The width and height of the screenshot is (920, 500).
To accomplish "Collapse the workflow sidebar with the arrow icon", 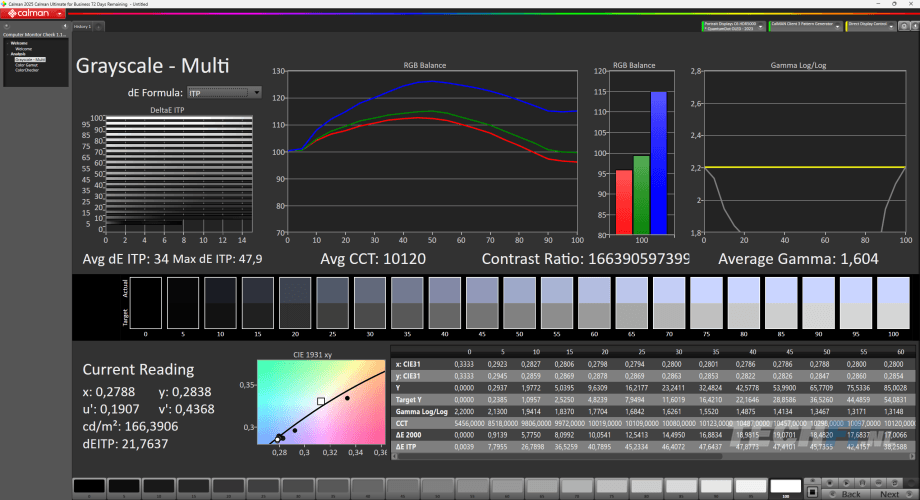I will pyautogui.click(x=65, y=26).
